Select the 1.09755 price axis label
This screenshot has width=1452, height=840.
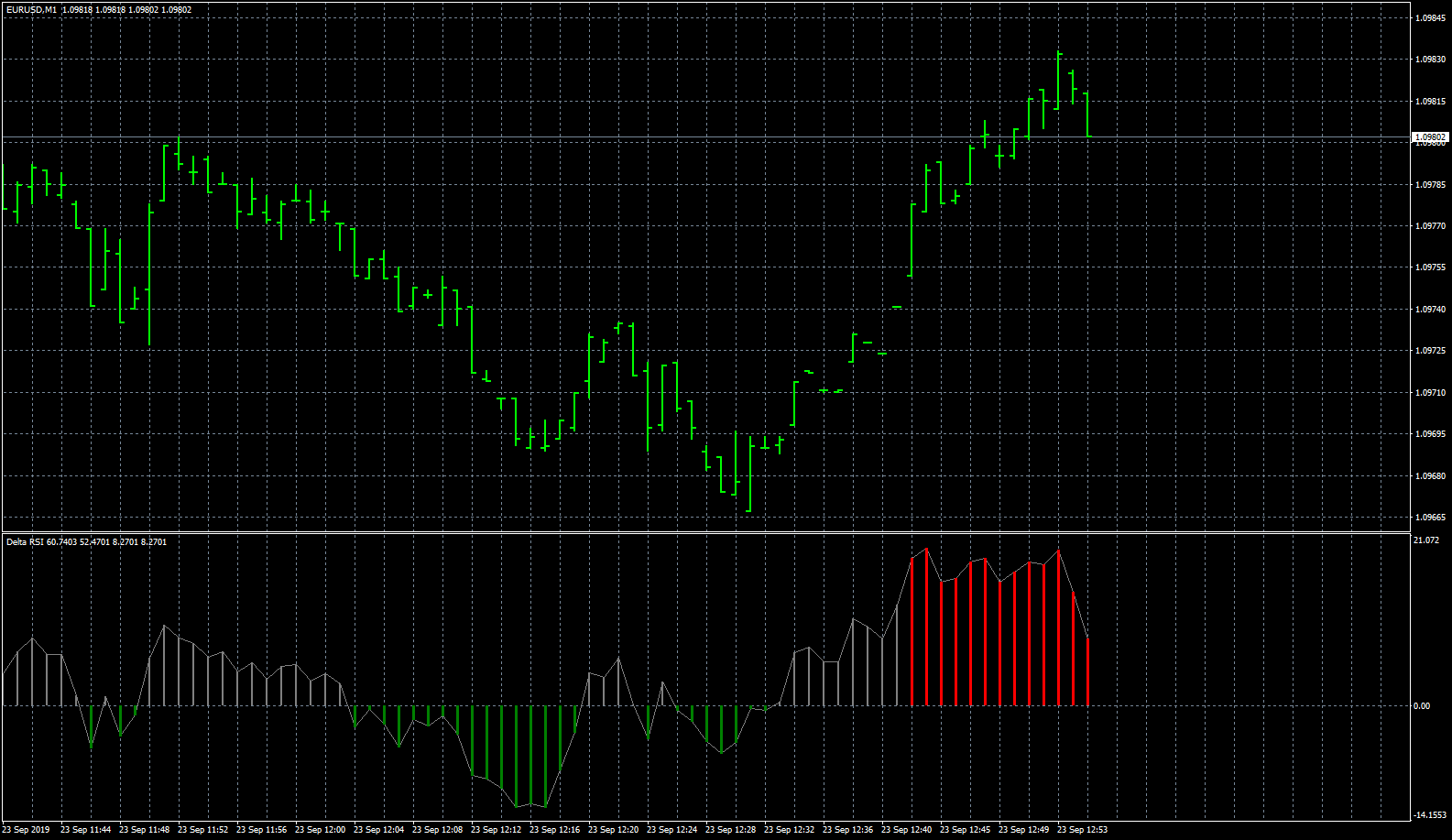[x=1431, y=267]
